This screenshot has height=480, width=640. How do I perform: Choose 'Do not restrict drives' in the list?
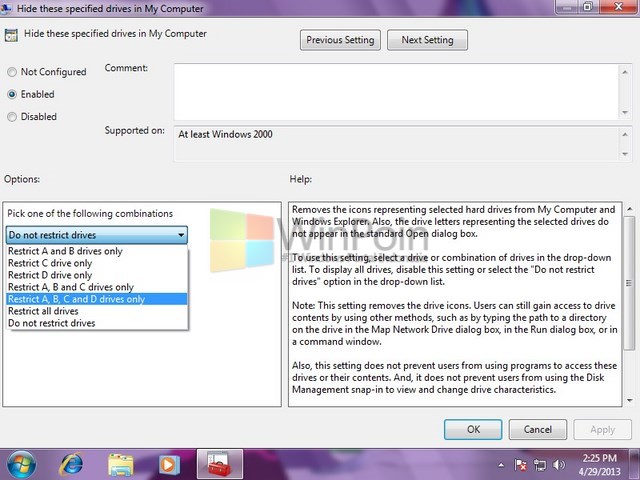[x=97, y=323]
